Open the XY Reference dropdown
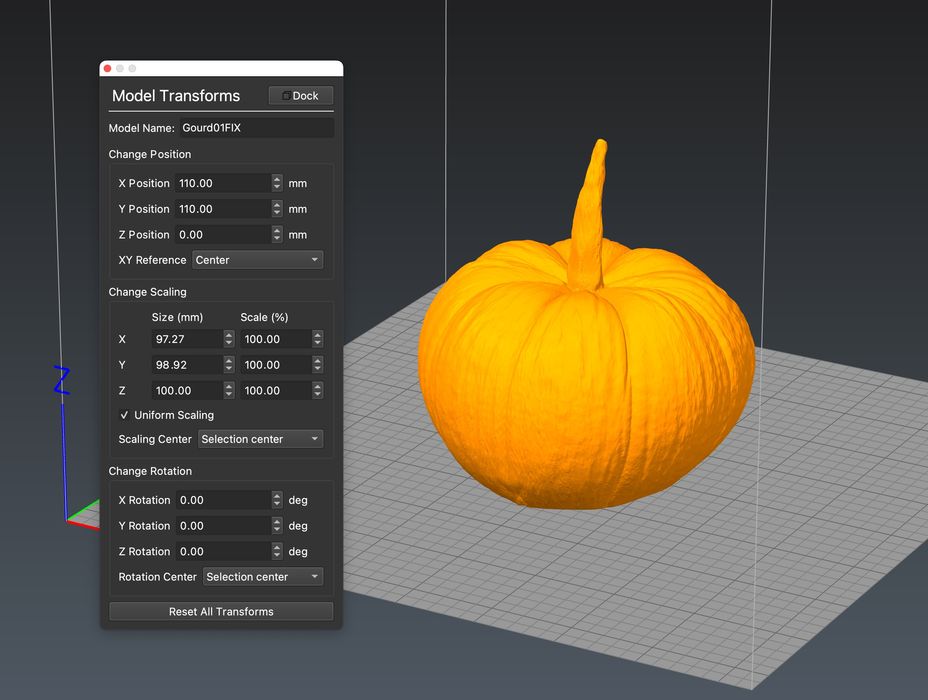This screenshot has height=700, width=928. pos(258,260)
